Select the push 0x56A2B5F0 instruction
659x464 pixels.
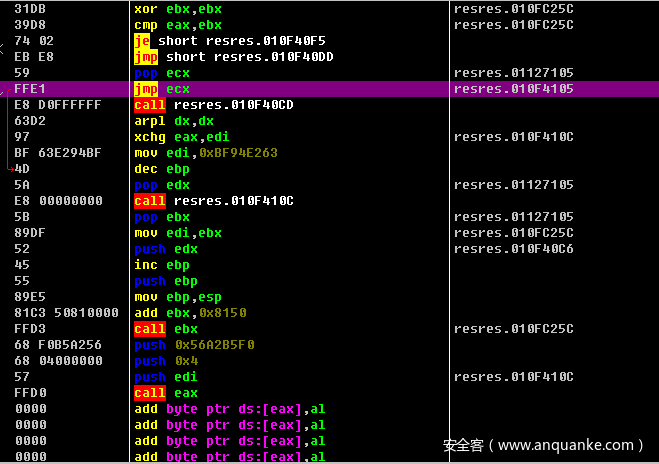194,345
